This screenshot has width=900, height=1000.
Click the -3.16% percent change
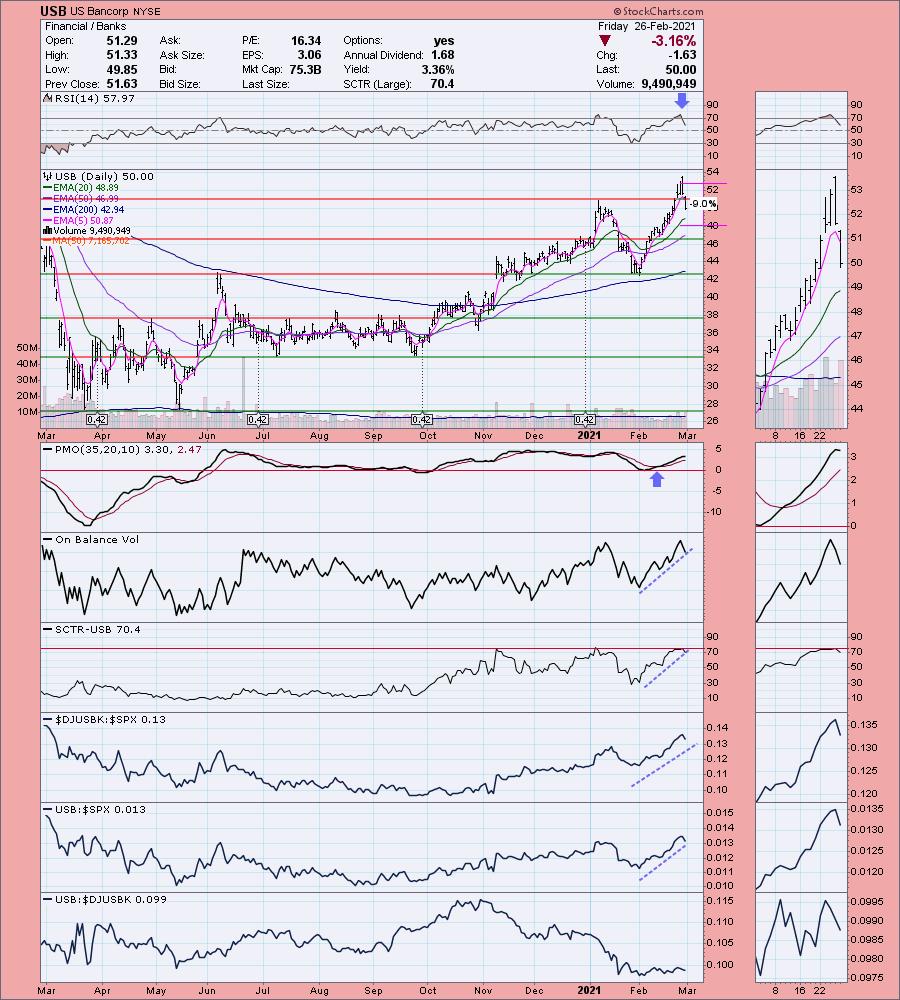tap(673, 41)
